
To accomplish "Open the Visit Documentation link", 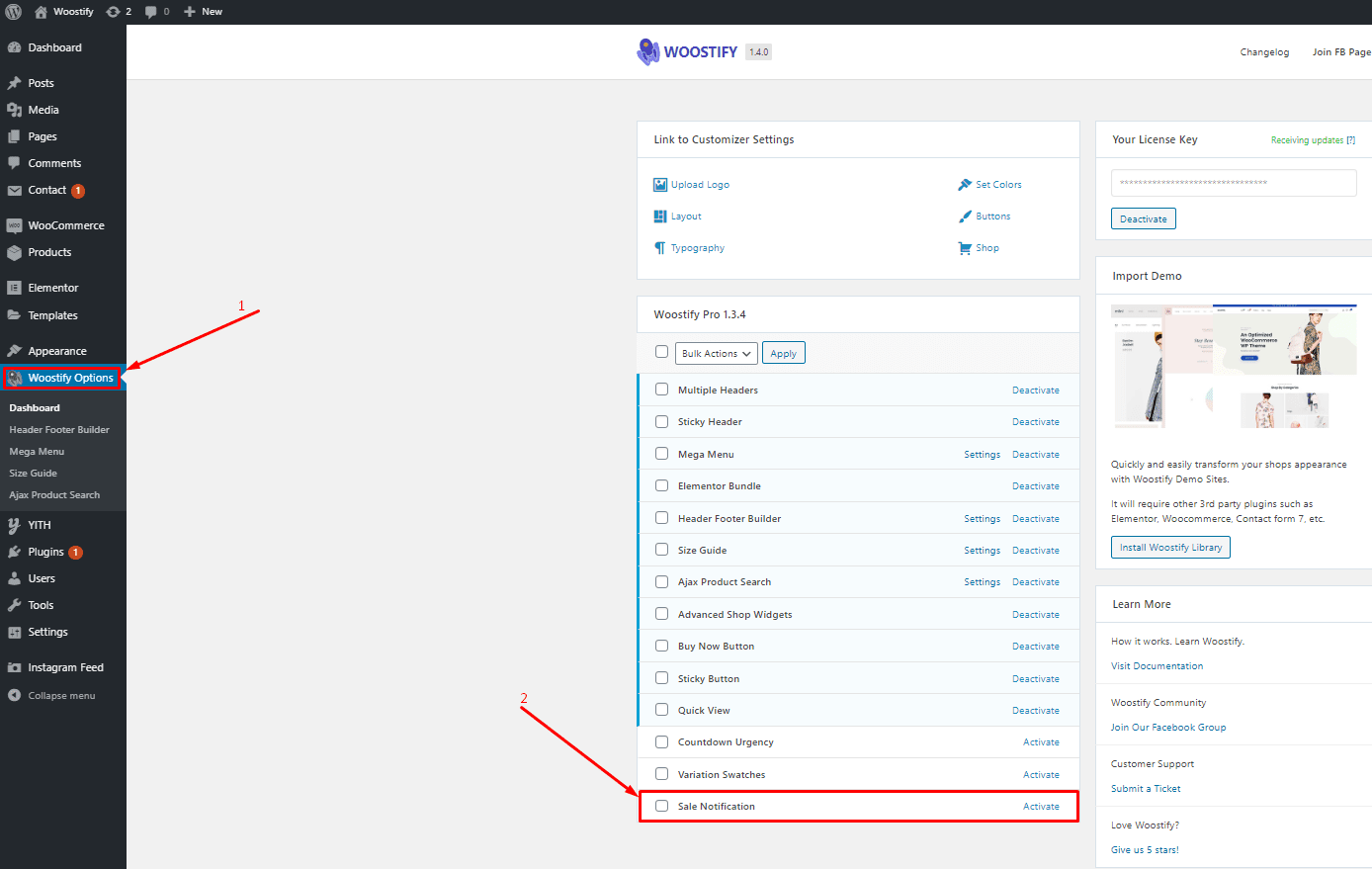I will (x=1157, y=665).
